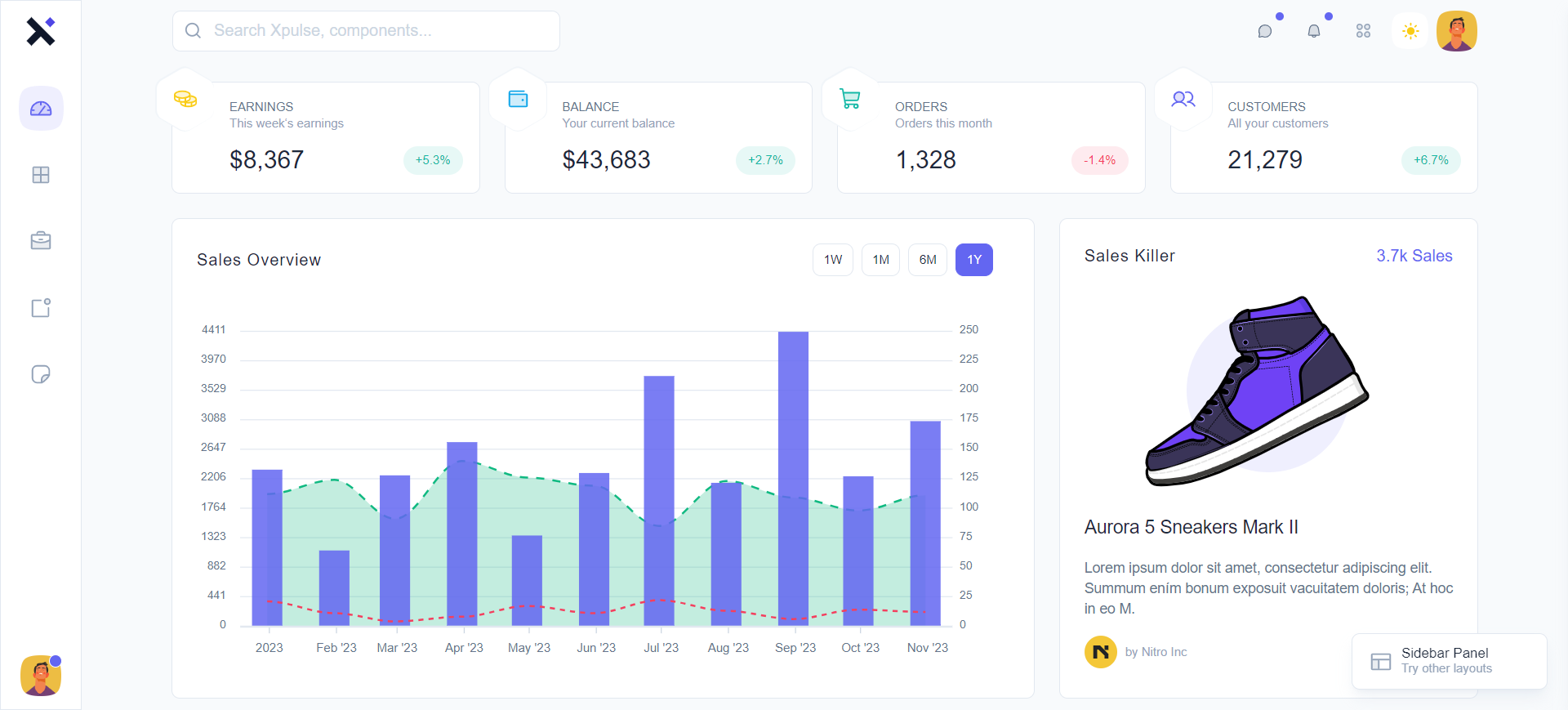Select the 1Y chart range
1568x710 pixels.
click(974, 260)
